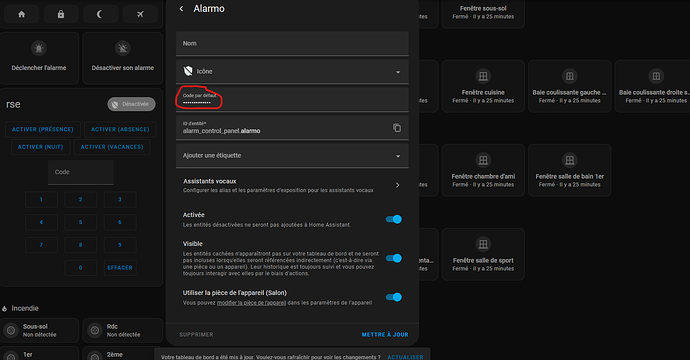The height and width of the screenshot is (360, 690).
Task: Click Activer (Nuit) button
Action: 40,147
